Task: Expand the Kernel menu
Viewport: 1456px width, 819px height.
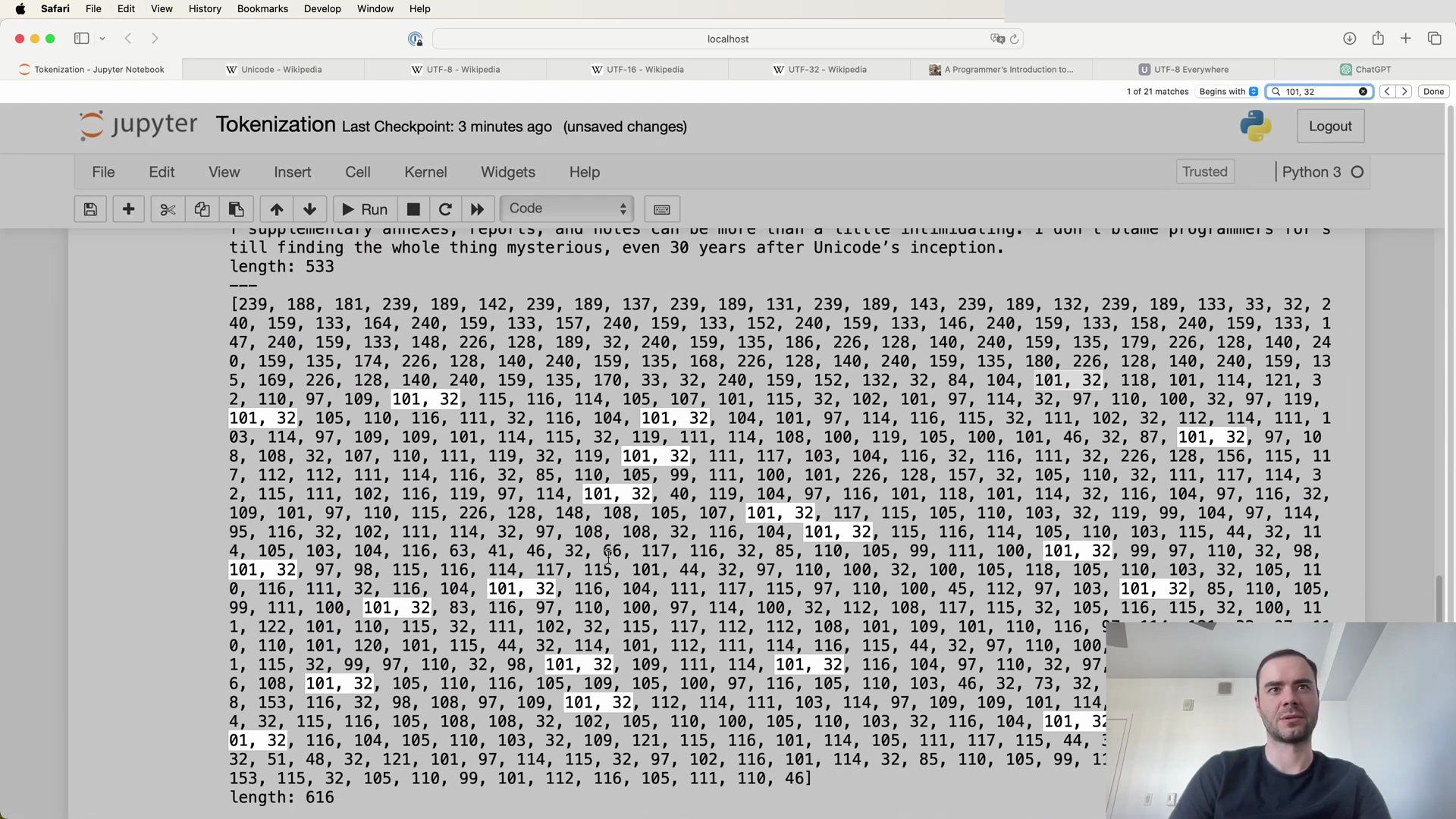Action: point(425,171)
